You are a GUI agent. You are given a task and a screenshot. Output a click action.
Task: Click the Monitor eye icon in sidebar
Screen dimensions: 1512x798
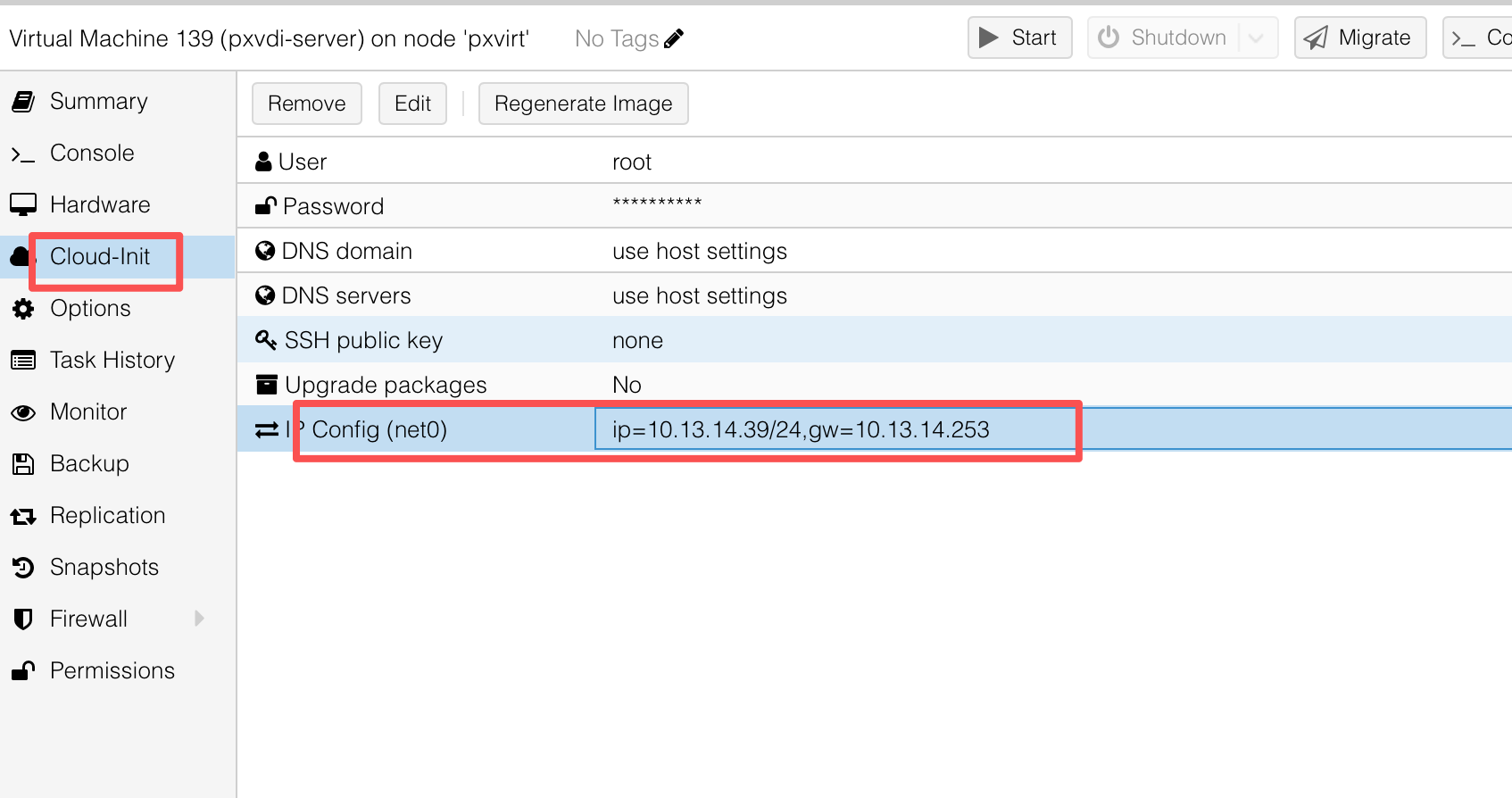[x=23, y=412]
